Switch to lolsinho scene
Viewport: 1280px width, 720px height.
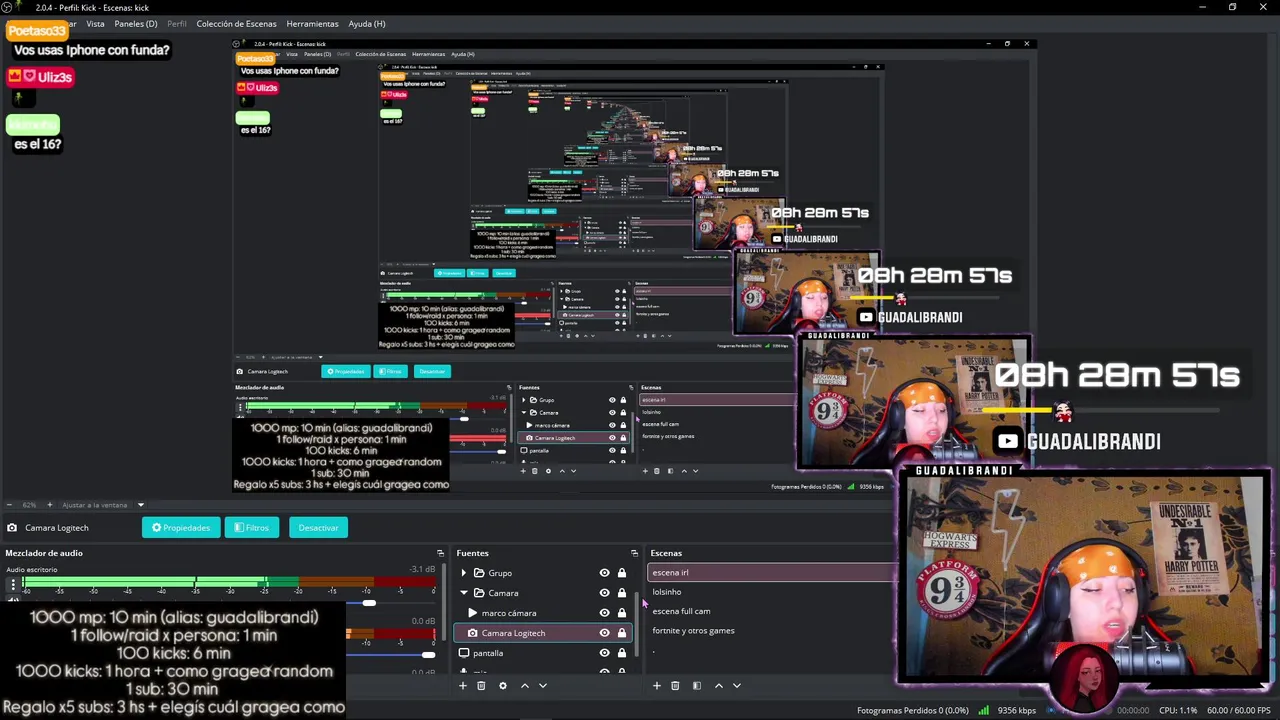pyautogui.click(x=667, y=592)
